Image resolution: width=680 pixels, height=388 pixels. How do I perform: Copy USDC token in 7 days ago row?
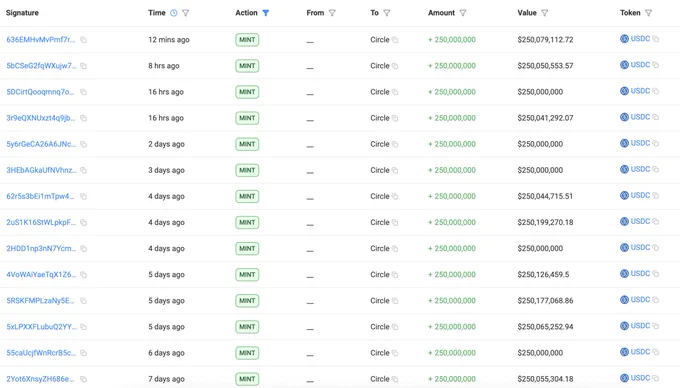tap(656, 378)
